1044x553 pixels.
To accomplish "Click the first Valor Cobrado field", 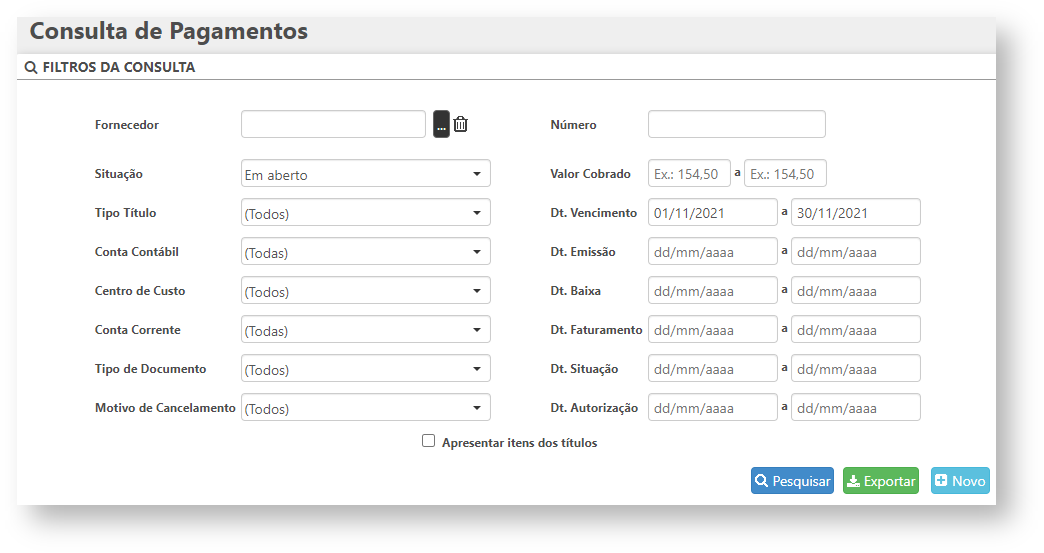I will point(689,174).
